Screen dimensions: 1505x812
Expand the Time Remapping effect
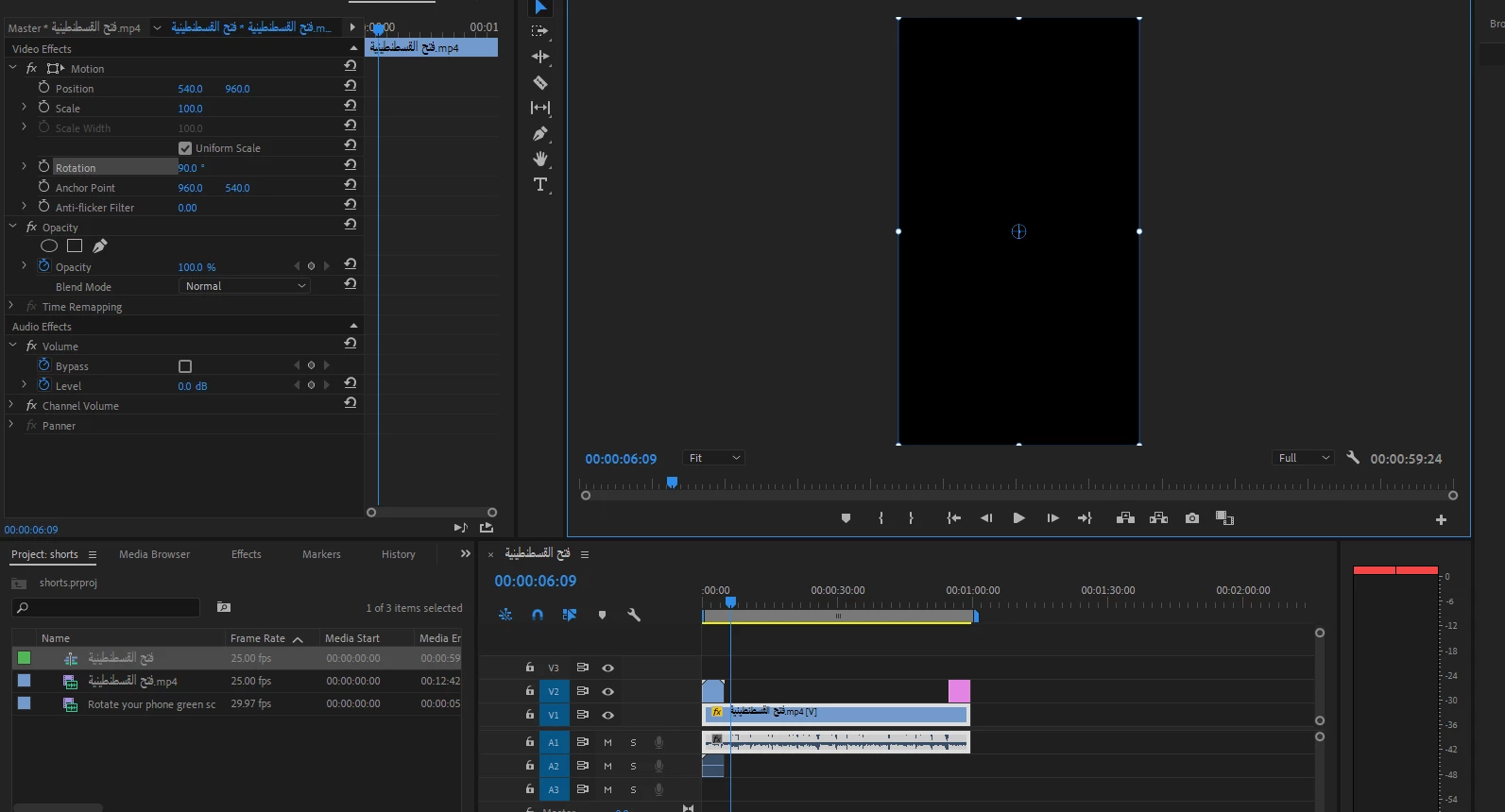(11, 306)
